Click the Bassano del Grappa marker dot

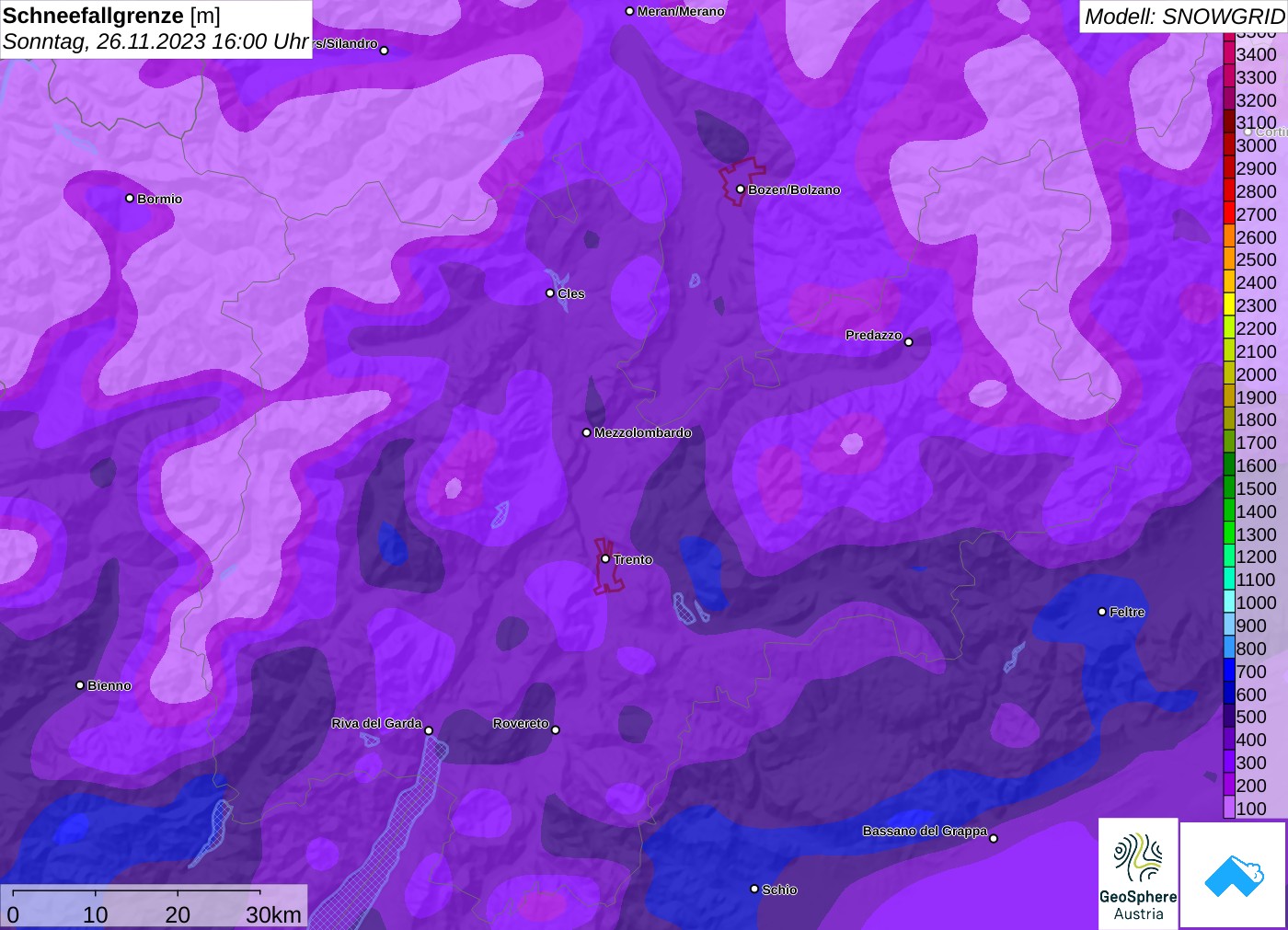tap(994, 838)
